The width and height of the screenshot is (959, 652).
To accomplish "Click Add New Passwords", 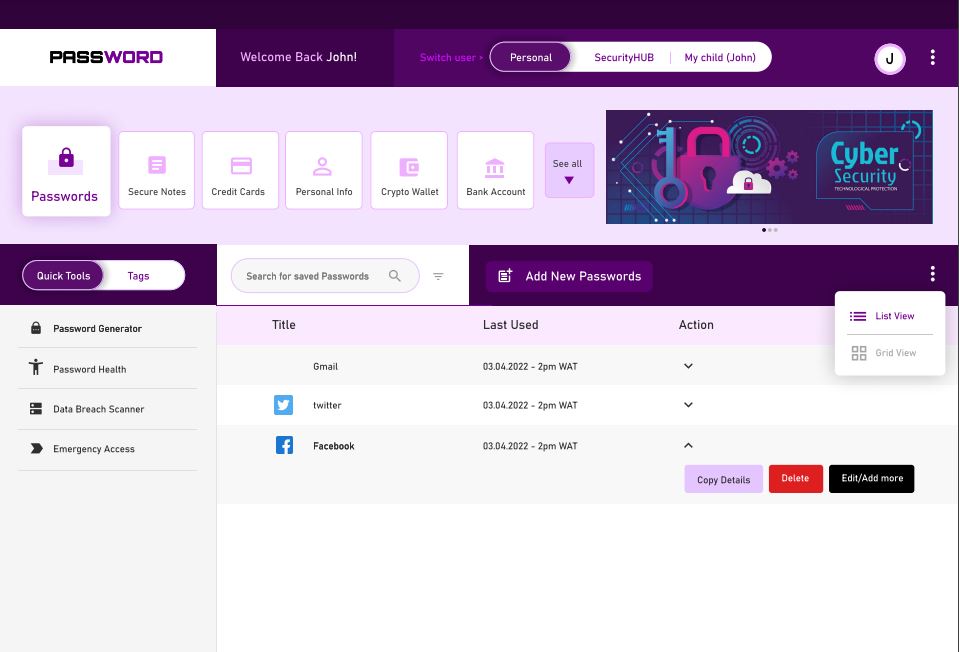I will tap(569, 275).
